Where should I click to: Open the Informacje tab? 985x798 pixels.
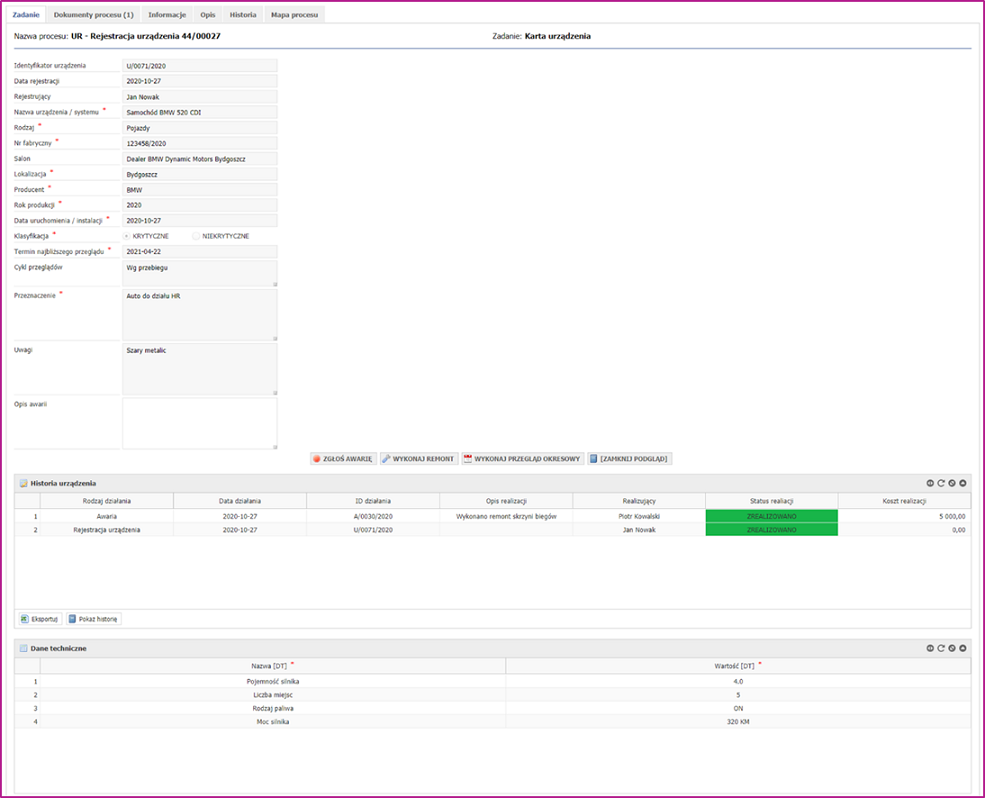coord(167,15)
